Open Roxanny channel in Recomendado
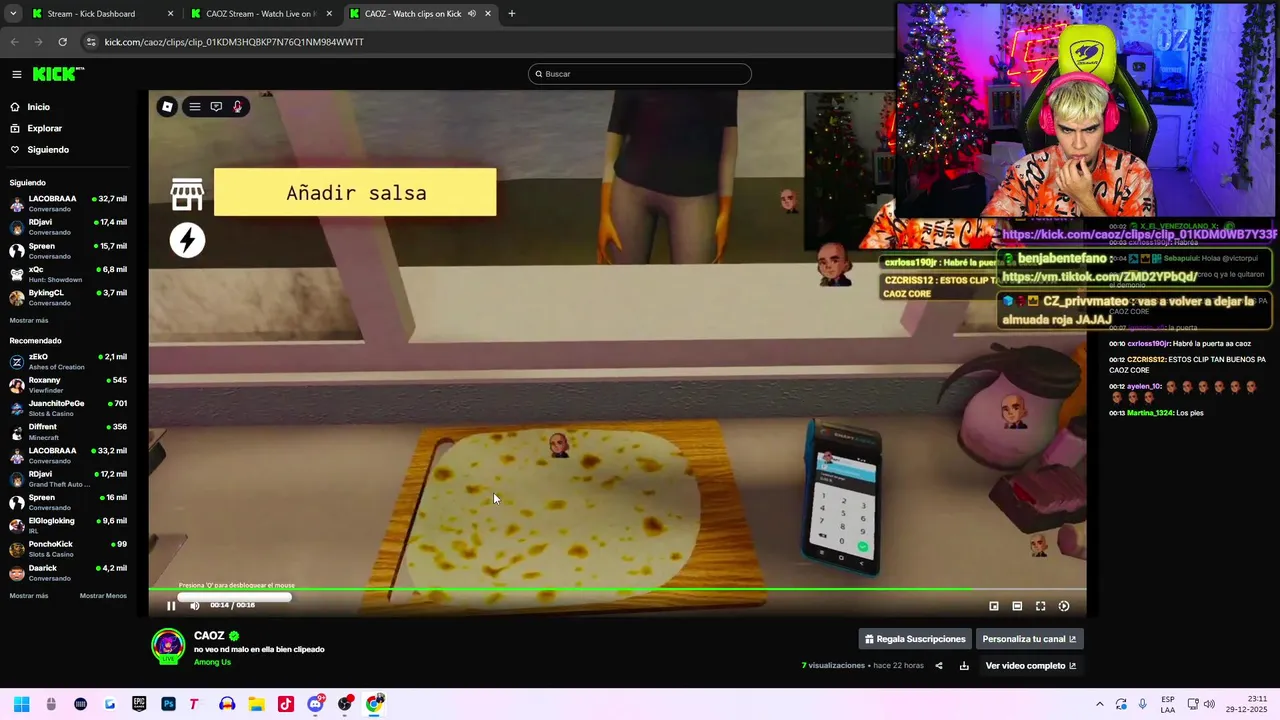Viewport: 1280px width, 720px height. (x=68, y=385)
